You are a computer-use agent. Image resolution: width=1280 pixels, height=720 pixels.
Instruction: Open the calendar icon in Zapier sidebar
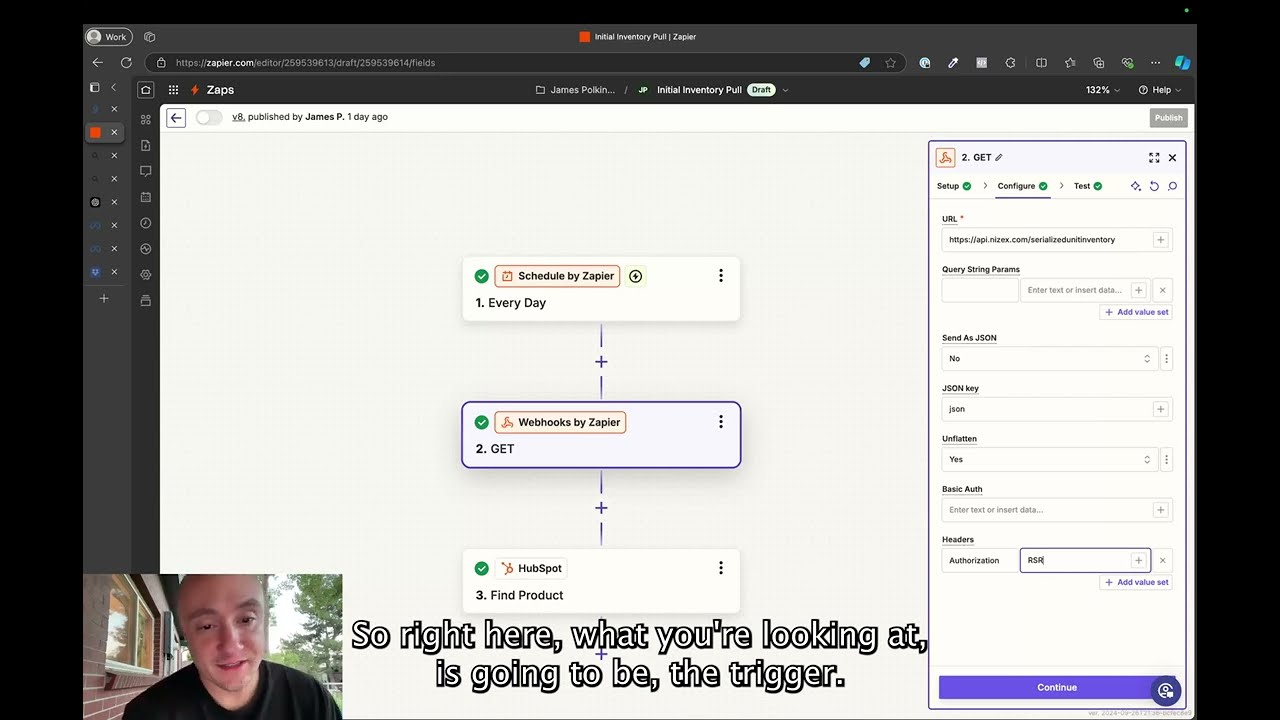[x=146, y=197]
